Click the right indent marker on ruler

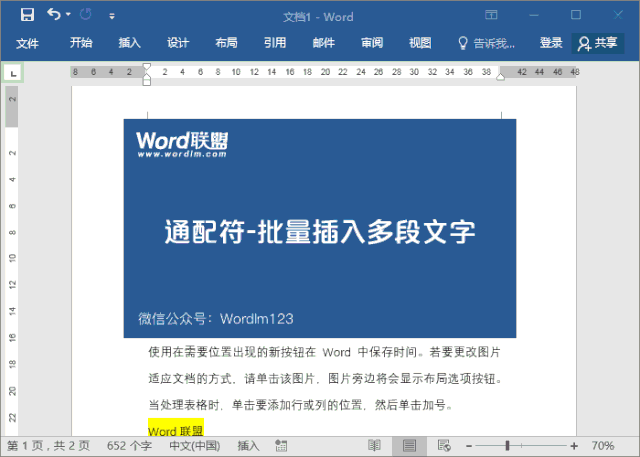(500, 77)
